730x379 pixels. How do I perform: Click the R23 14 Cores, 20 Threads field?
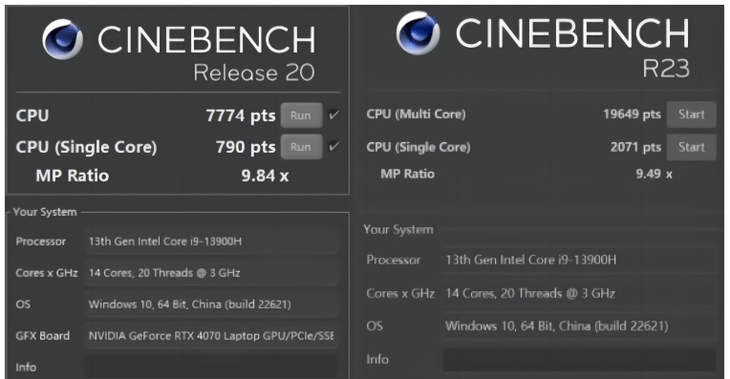click(579, 293)
